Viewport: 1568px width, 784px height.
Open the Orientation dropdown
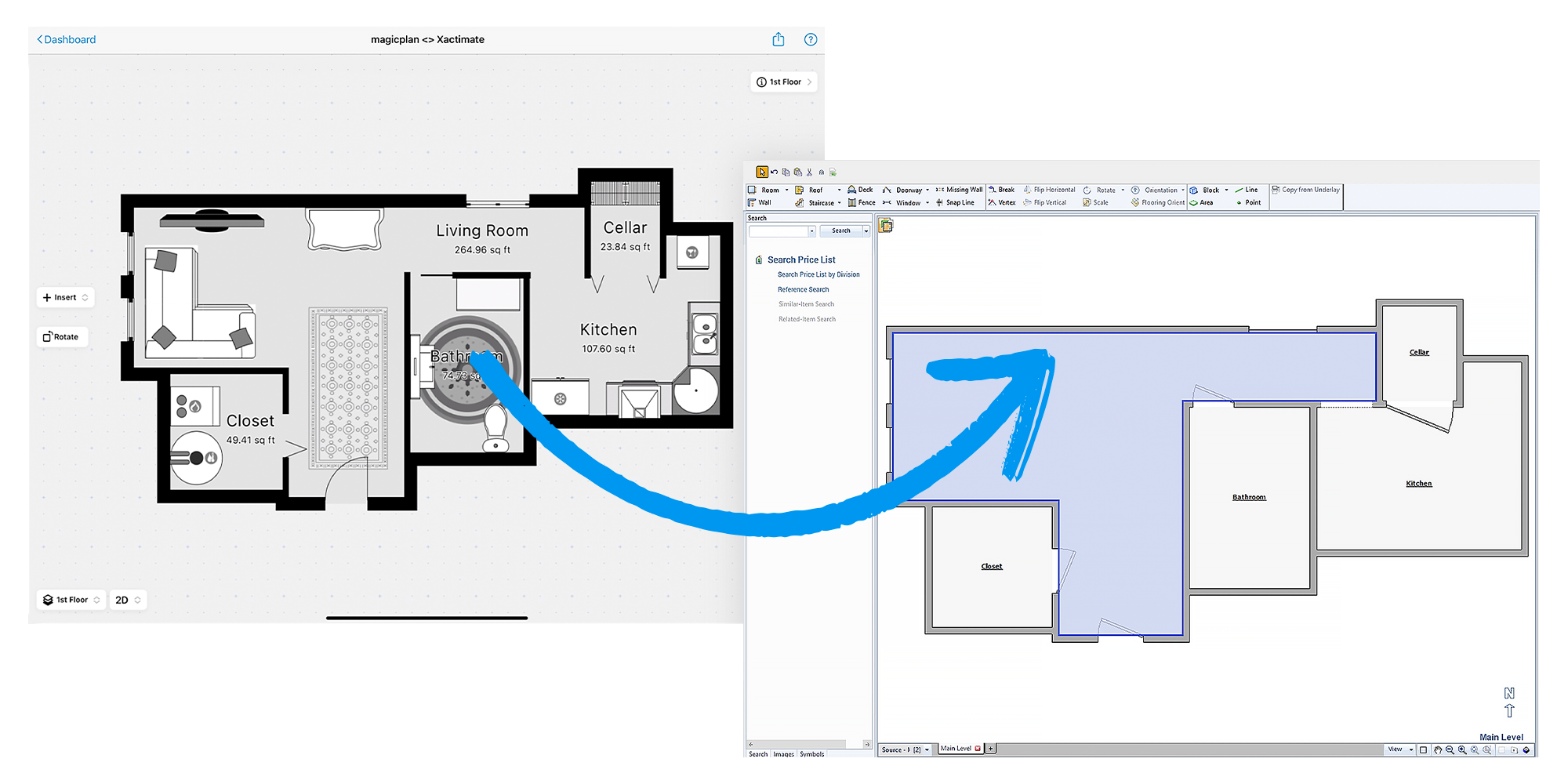click(x=1183, y=190)
